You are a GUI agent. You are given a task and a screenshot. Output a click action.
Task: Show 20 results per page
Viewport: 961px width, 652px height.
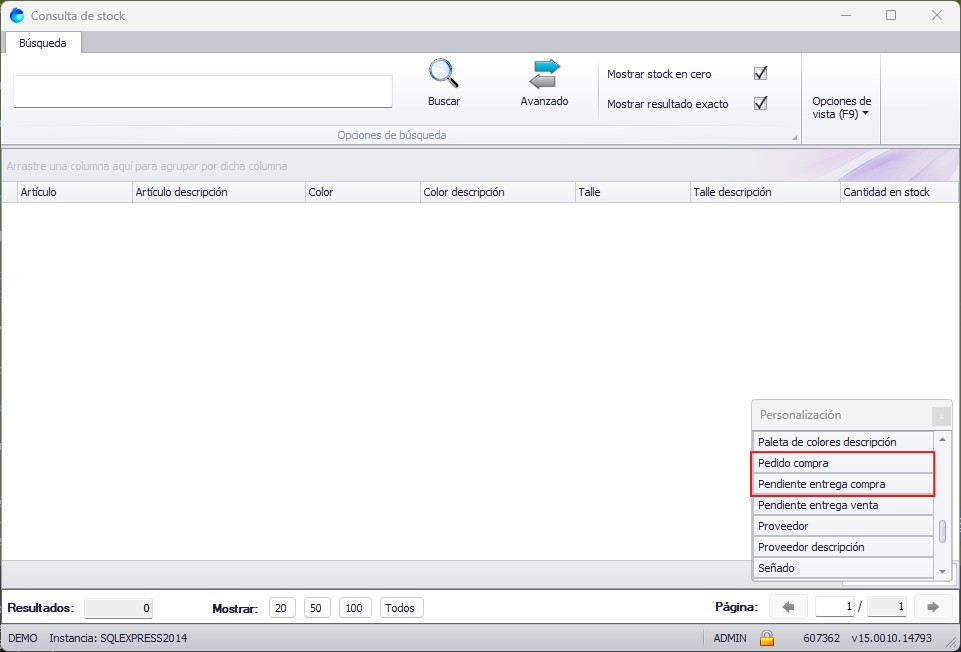[x=282, y=608]
